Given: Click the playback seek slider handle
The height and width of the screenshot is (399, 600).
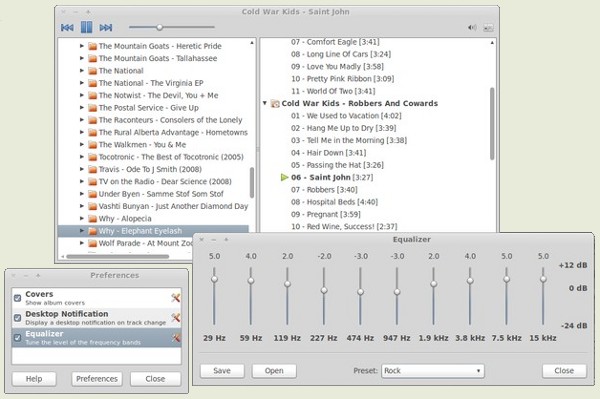Looking at the screenshot, I should [x=160, y=27].
